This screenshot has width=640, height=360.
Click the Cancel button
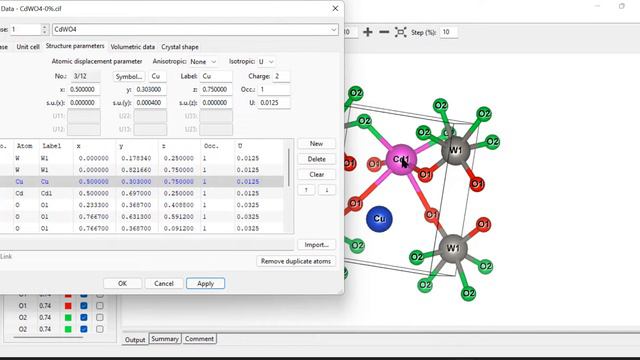164,283
